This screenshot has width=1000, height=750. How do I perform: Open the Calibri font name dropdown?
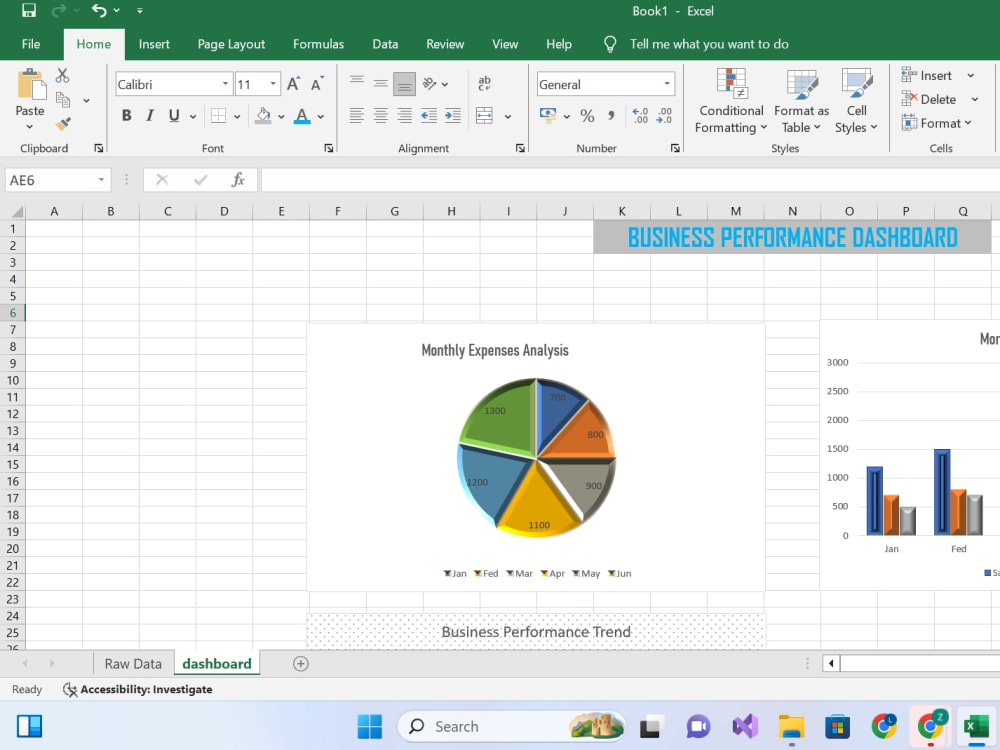click(x=225, y=84)
